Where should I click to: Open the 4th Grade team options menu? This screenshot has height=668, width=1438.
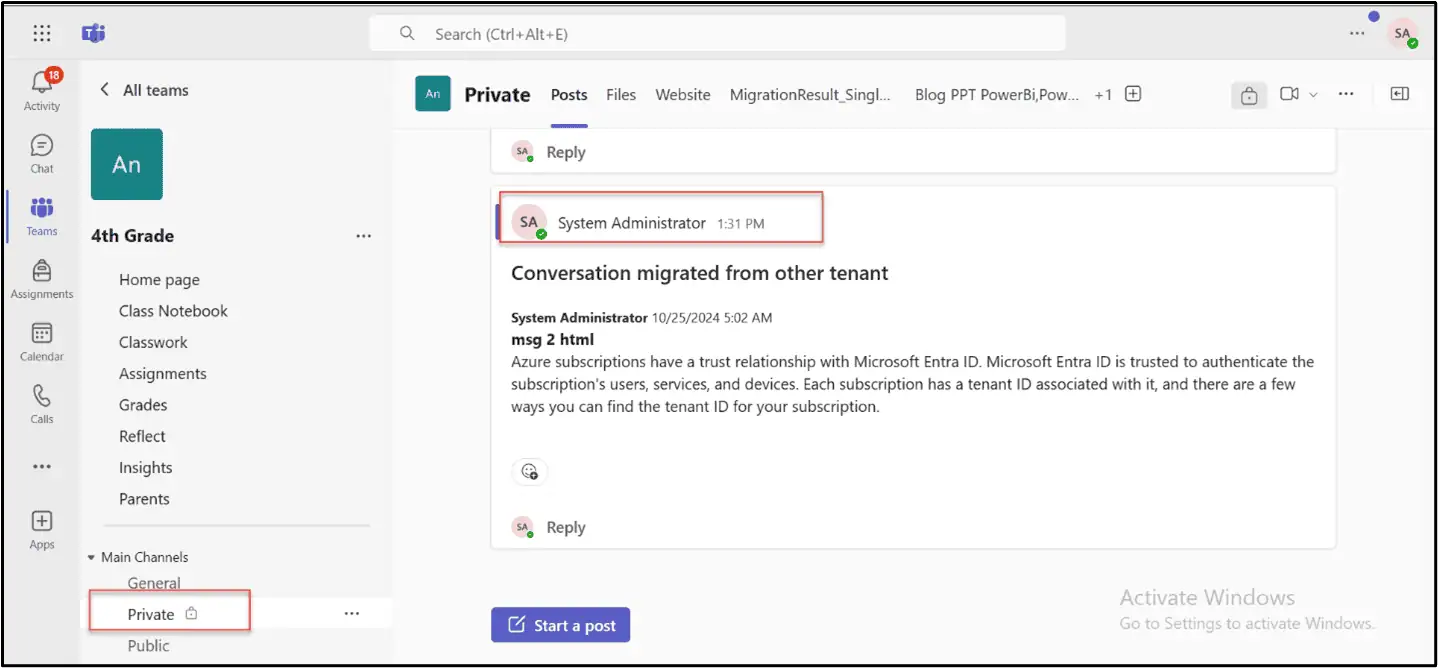tap(363, 235)
